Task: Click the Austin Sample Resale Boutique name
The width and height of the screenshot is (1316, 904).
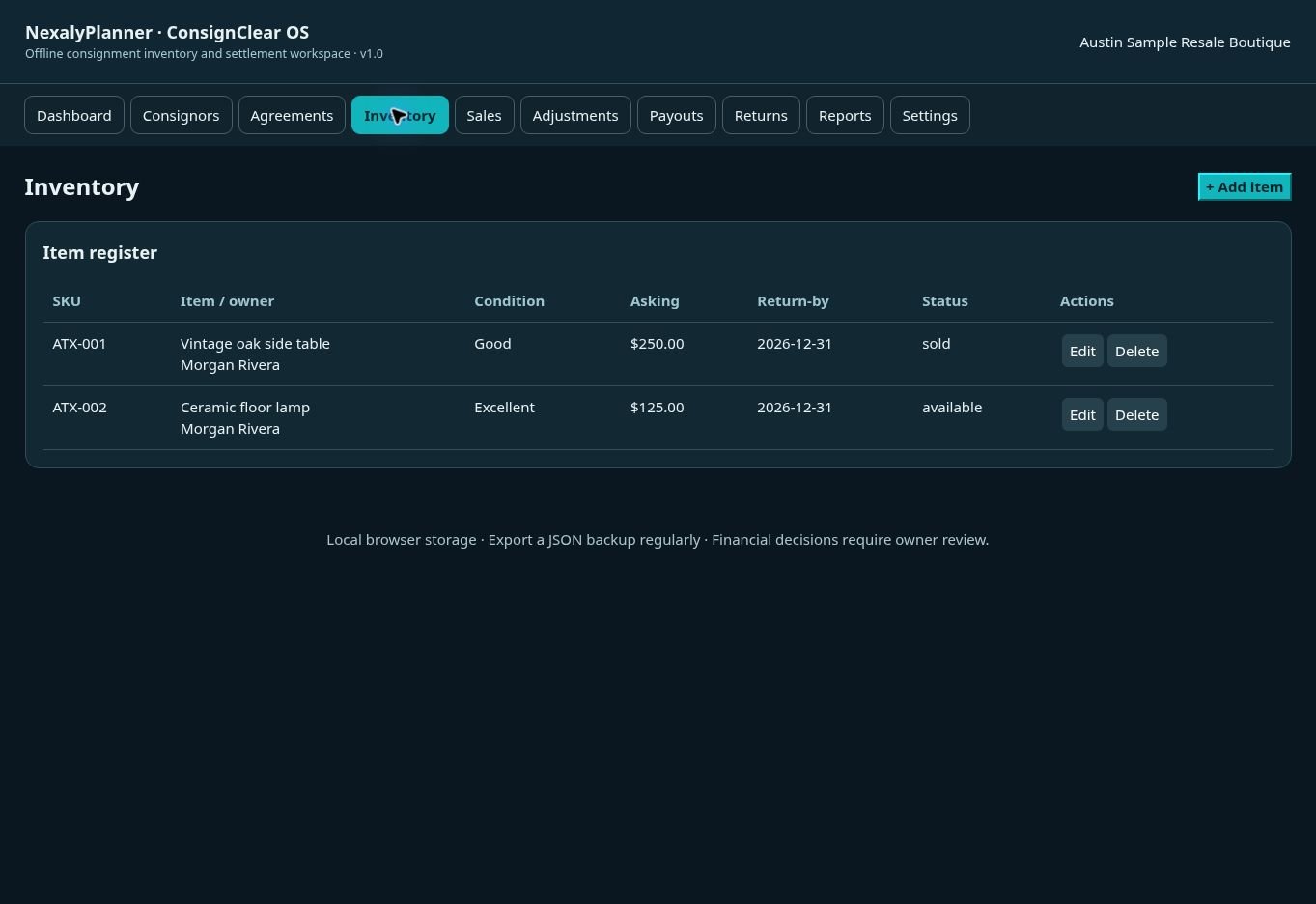Action: pos(1185,42)
